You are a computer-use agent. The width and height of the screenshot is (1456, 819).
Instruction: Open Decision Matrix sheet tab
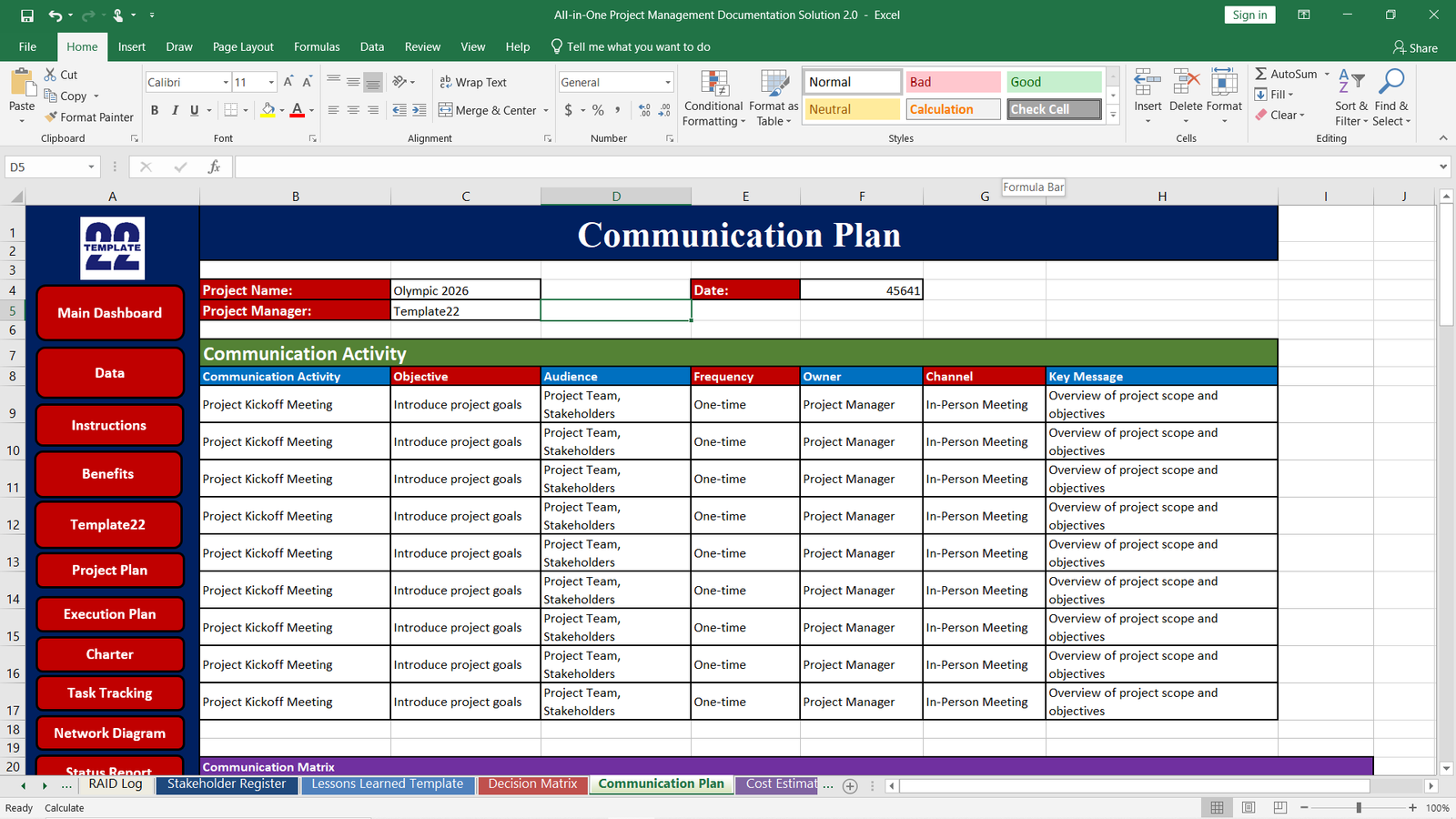point(533,784)
